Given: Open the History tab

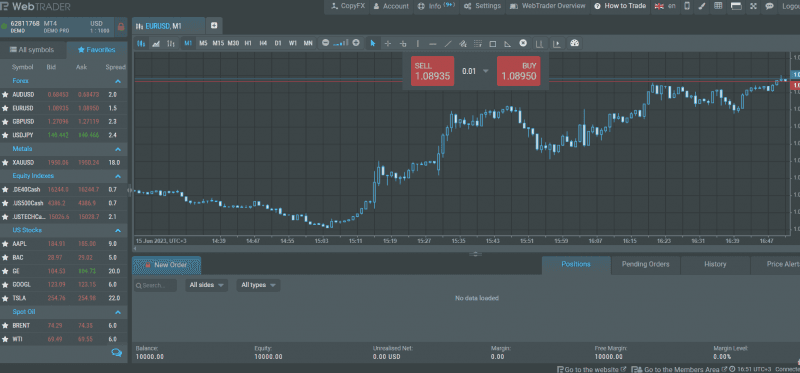Looking at the screenshot, I should pyautogui.click(x=715, y=264).
